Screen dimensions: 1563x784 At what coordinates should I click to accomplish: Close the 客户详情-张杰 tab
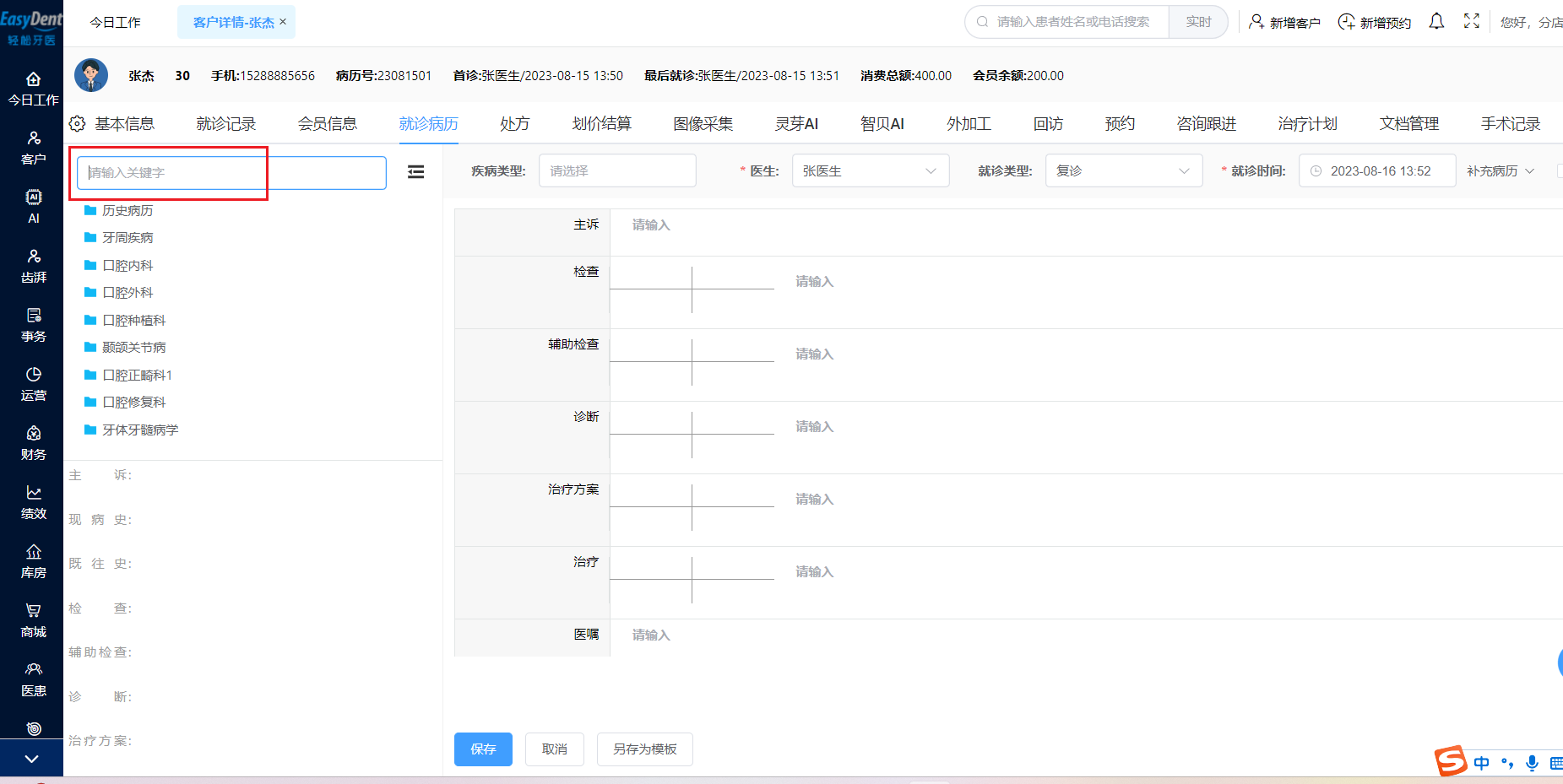pos(283,21)
